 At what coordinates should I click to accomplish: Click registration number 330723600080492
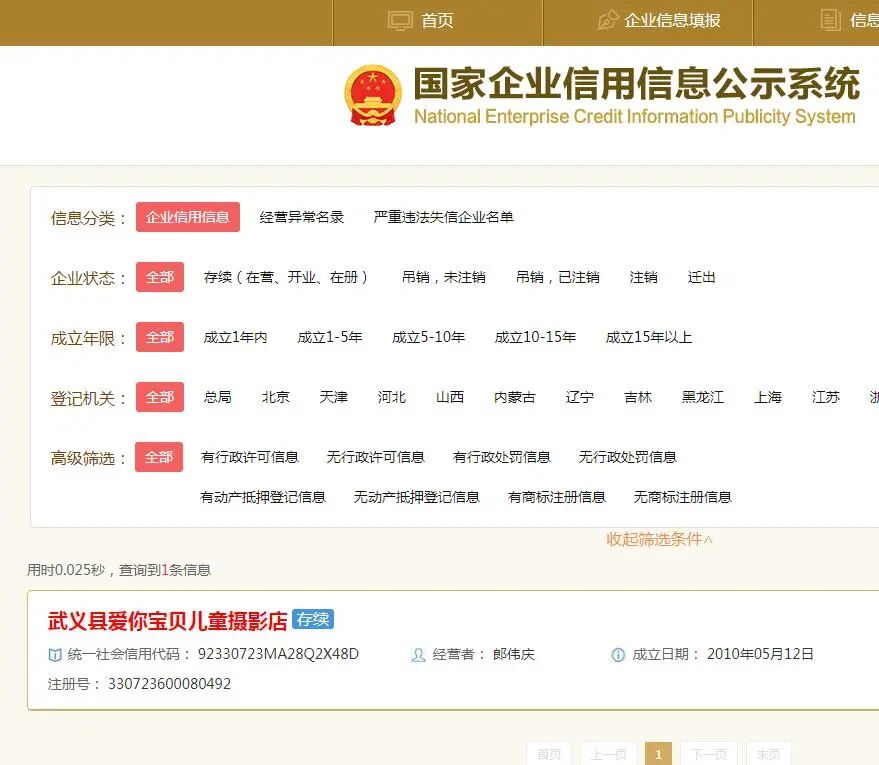[169, 684]
